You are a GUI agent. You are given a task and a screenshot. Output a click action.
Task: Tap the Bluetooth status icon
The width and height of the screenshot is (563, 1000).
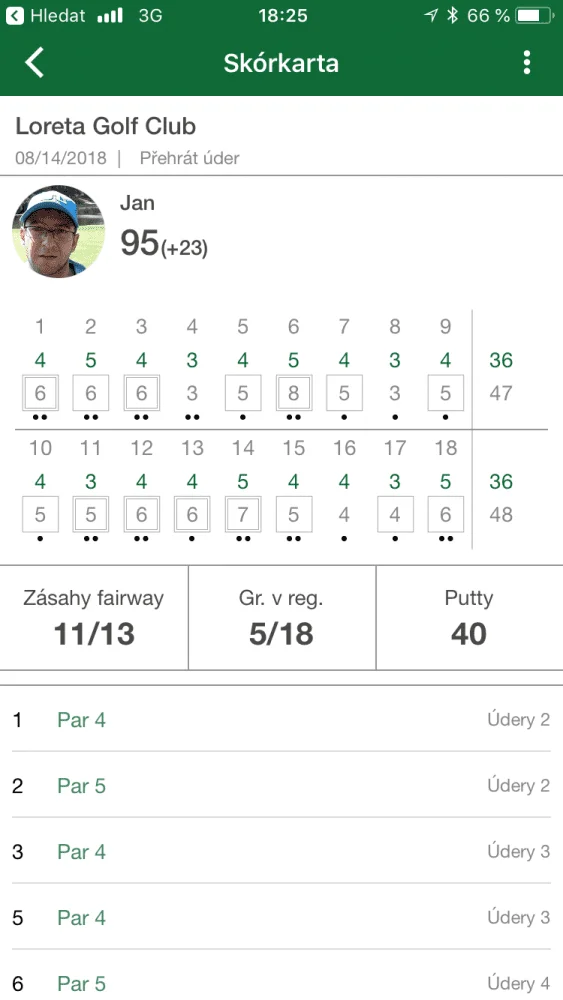[452, 16]
